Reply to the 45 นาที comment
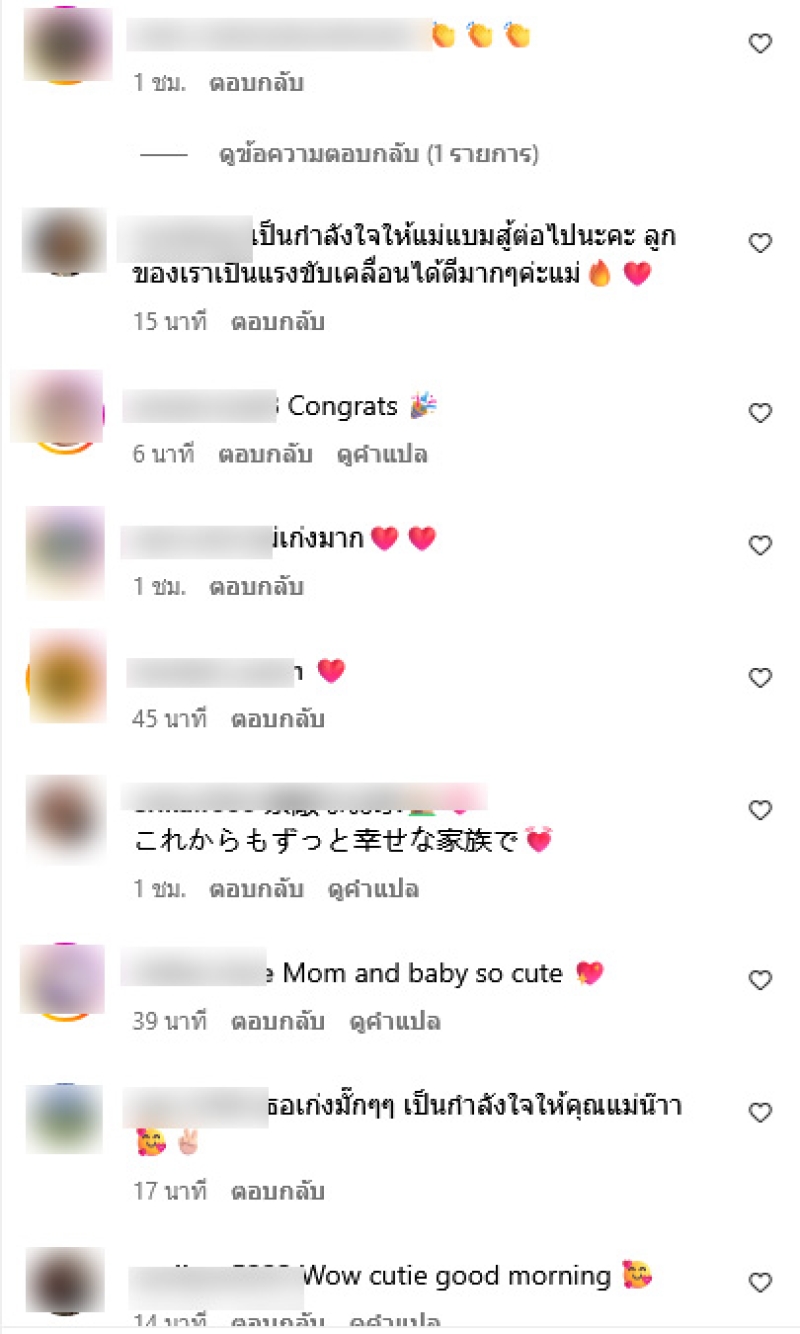Image resolution: width=800 pixels, height=1334 pixels. click(278, 719)
